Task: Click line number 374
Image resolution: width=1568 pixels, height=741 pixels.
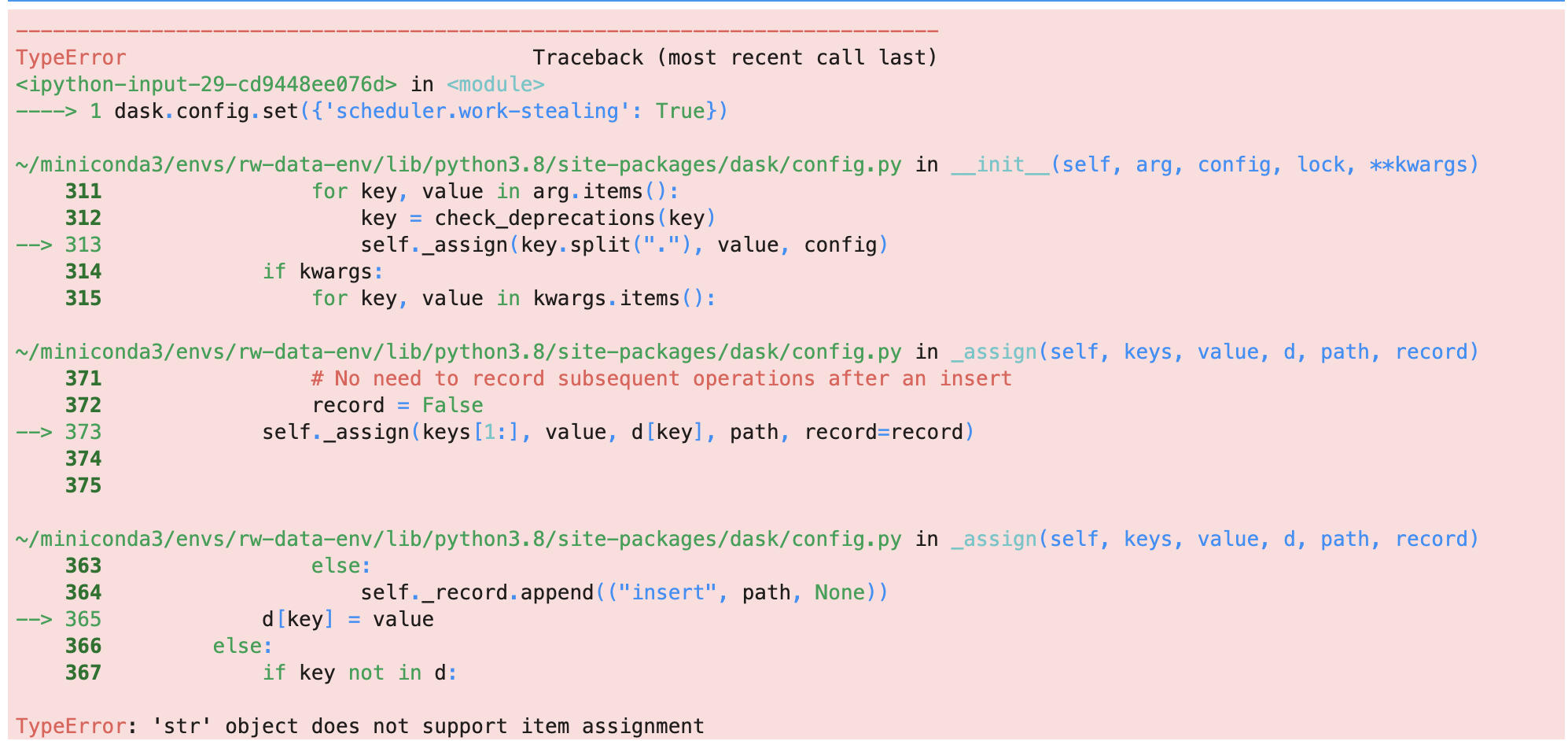Action: click(83, 459)
